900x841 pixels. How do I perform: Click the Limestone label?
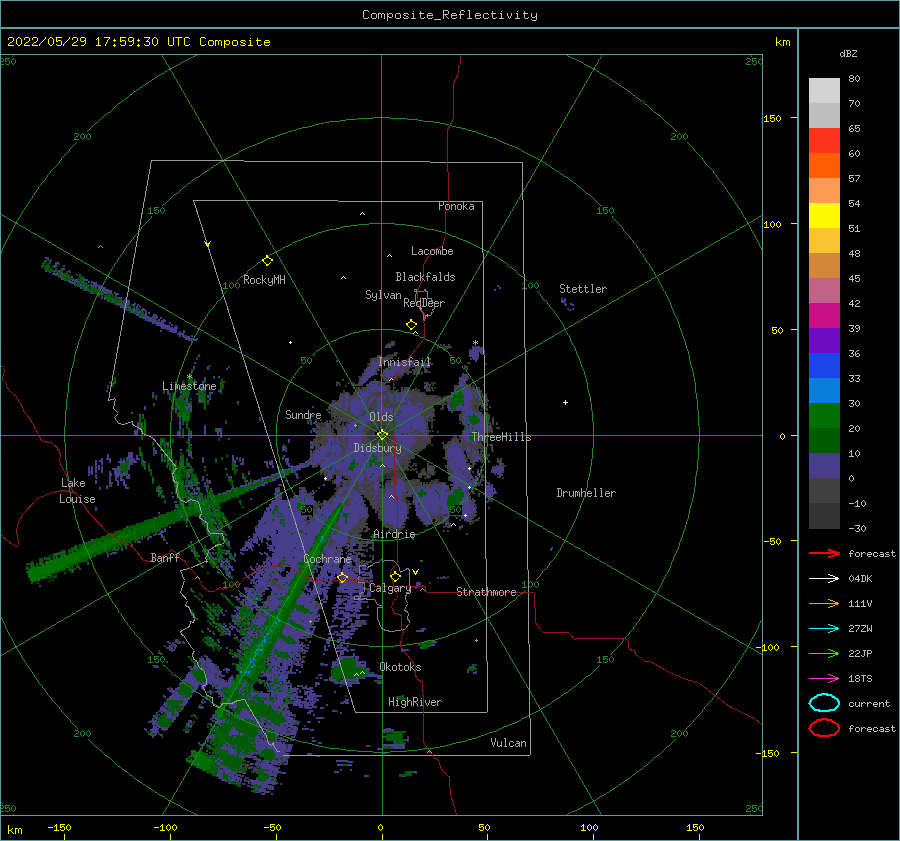pyautogui.click(x=189, y=386)
